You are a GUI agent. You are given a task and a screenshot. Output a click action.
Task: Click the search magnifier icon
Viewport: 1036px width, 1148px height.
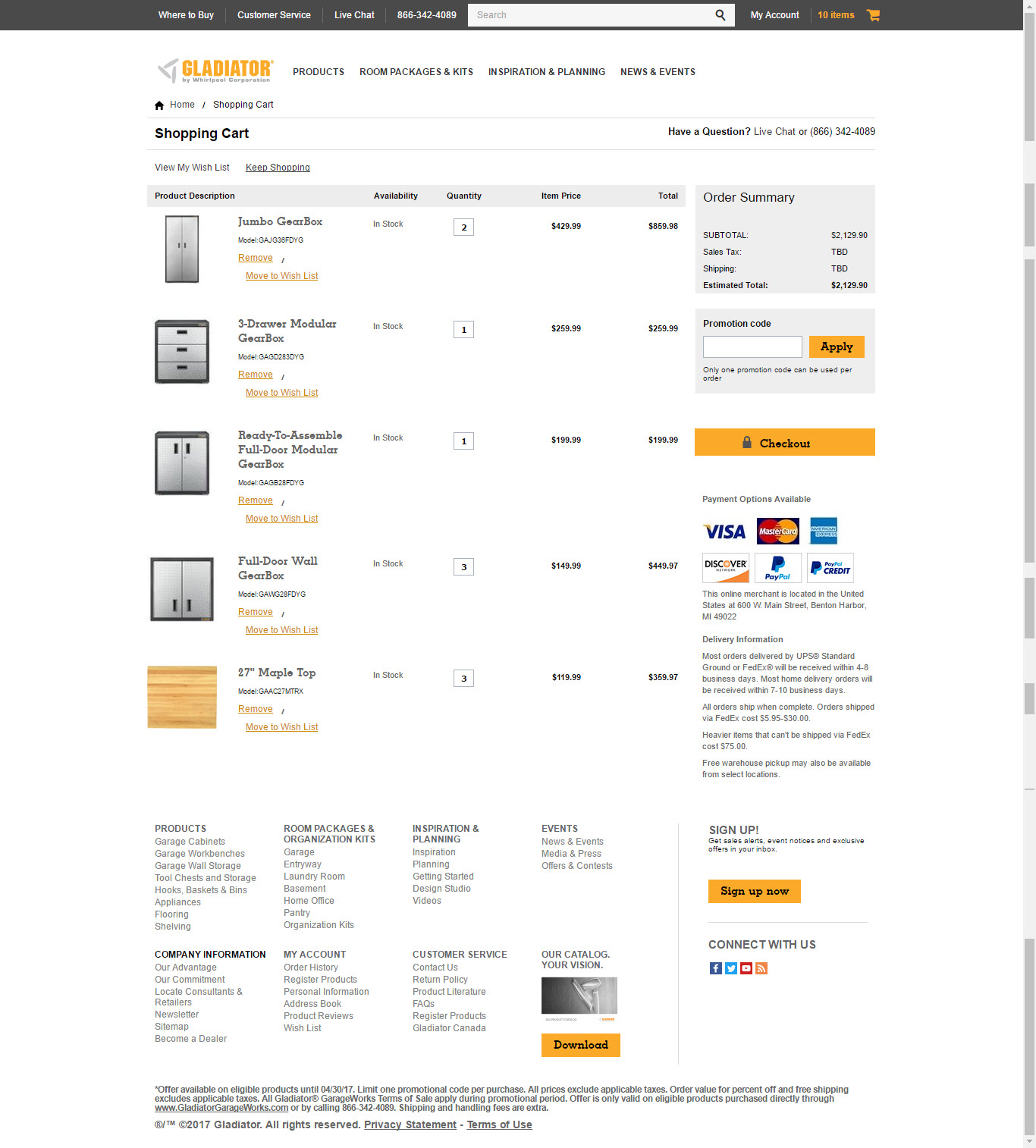[720, 15]
